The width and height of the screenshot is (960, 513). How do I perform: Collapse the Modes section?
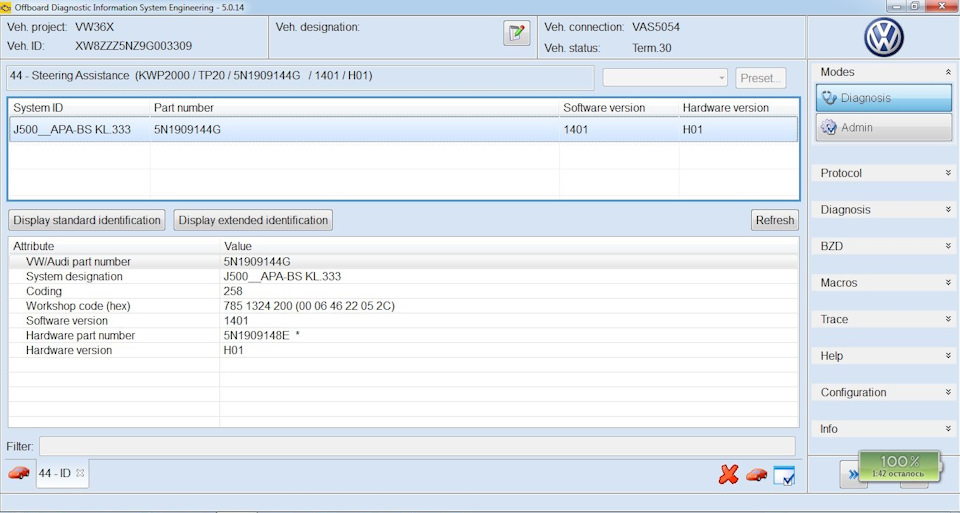point(948,72)
